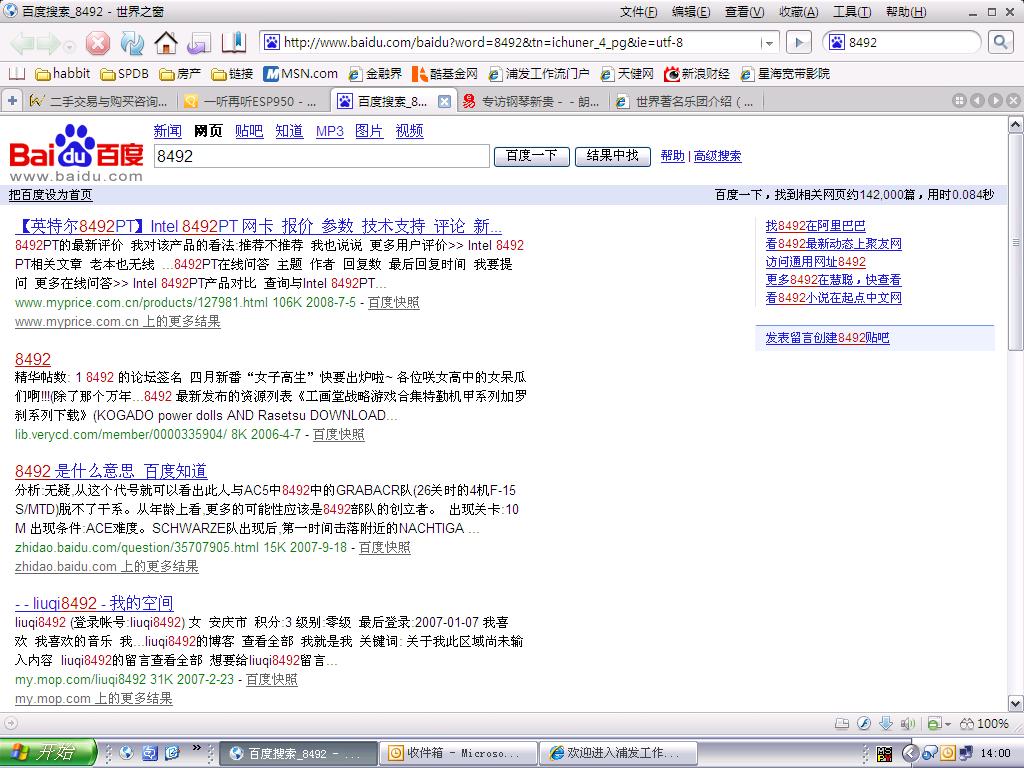Open 发表留言创建8492贴吧 link
The width and height of the screenshot is (1024, 768).
827,338
